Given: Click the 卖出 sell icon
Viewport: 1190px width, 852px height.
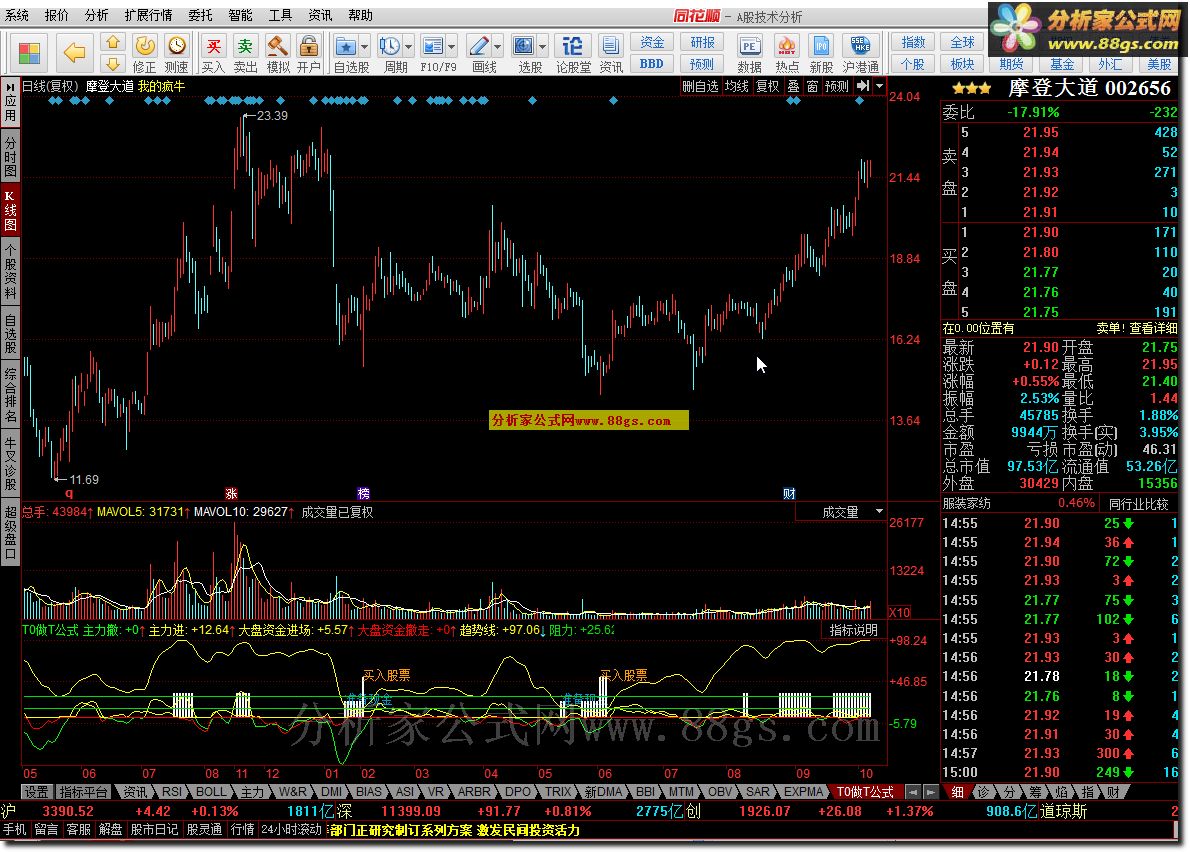Looking at the screenshot, I should click(x=244, y=53).
